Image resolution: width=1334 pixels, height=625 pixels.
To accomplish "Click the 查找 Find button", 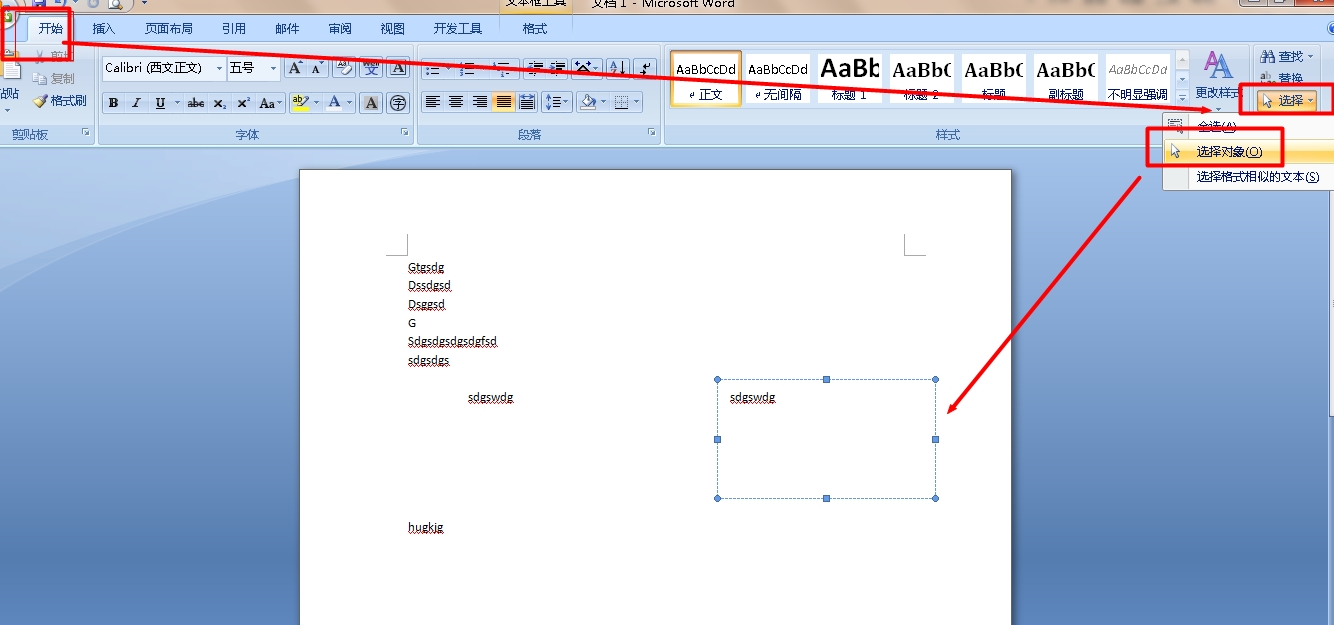I will pos(1288,57).
